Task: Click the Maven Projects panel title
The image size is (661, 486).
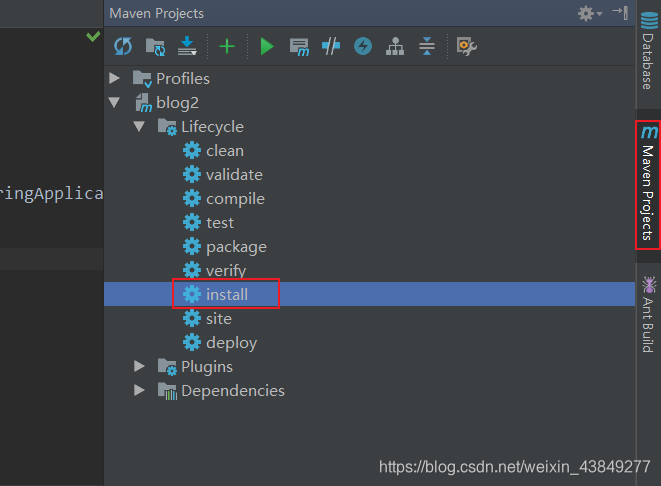Action: (x=156, y=13)
